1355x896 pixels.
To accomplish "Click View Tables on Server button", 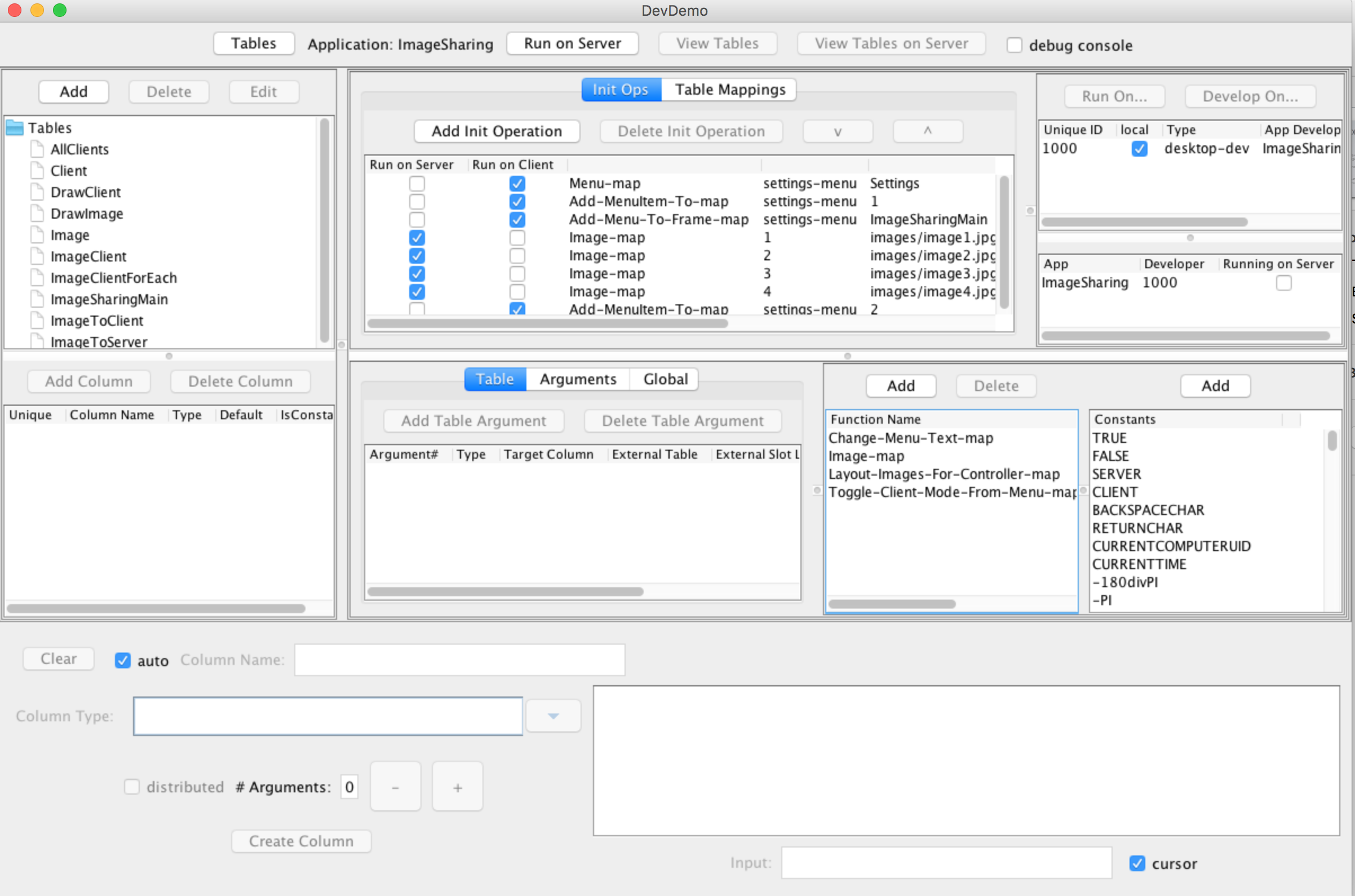I will pos(892,43).
